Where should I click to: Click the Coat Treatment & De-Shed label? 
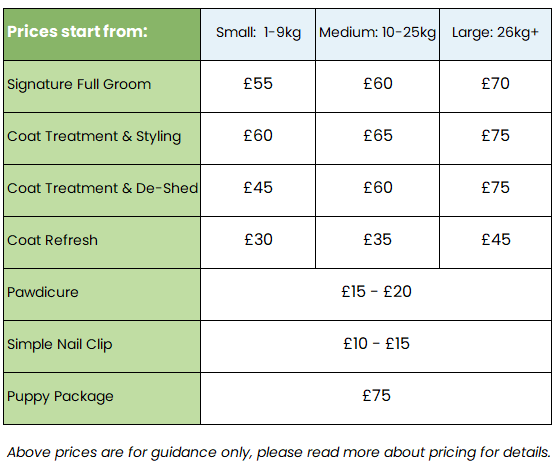(x=102, y=188)
